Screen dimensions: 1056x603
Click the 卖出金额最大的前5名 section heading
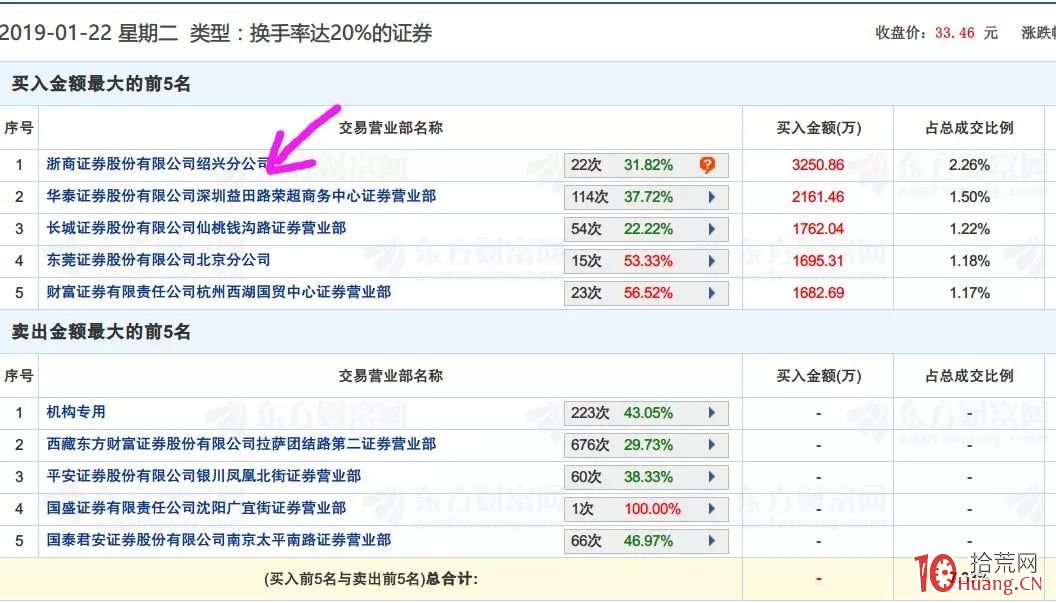coord(102,331)
